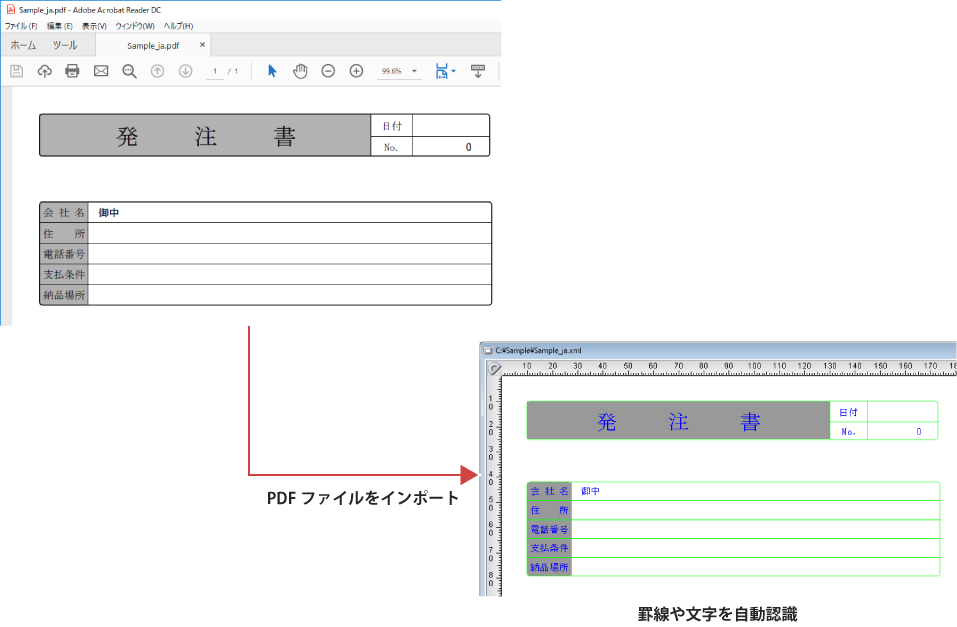Select blue 発注書 text in xml editor
Viewport: 957px width, 627px height.
(x=678, y=421)
